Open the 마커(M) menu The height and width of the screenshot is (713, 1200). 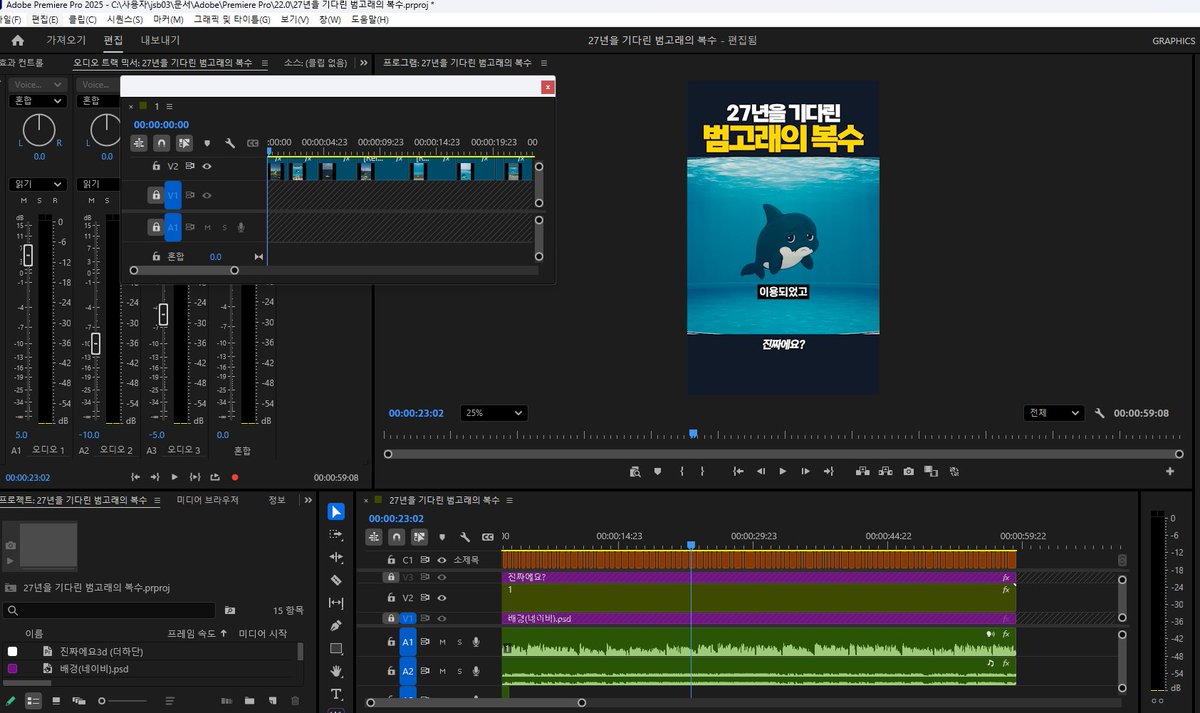pyautogui.click(x=167, y=19)
